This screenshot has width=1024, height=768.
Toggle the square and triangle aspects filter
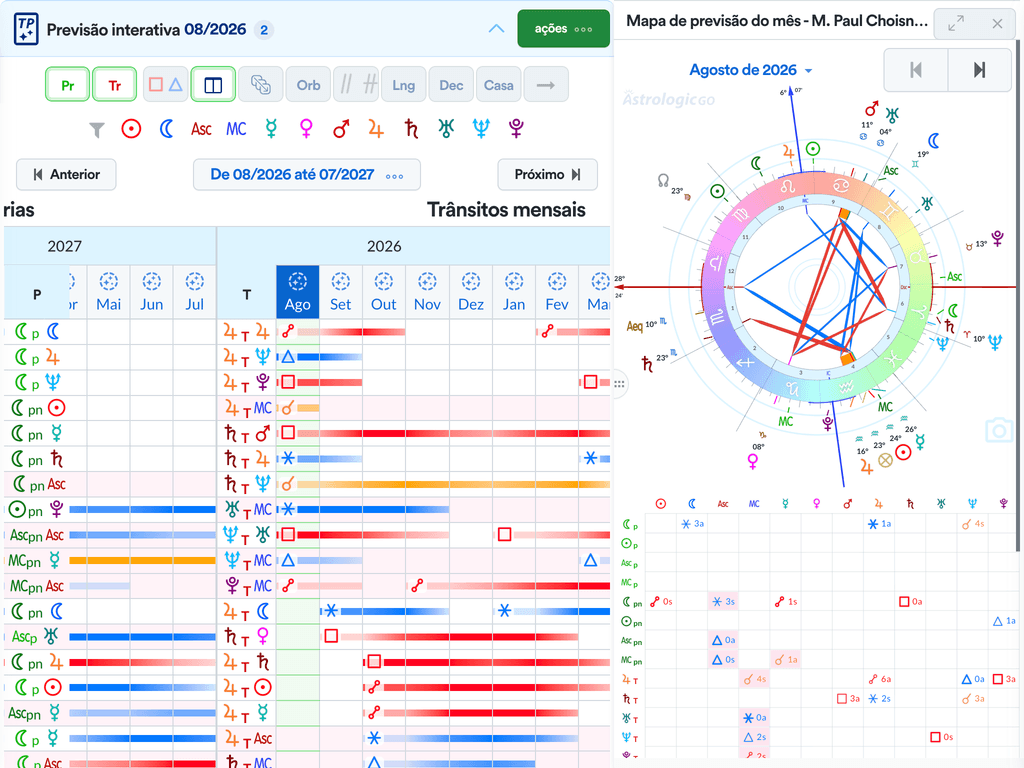tap(166, 85)
